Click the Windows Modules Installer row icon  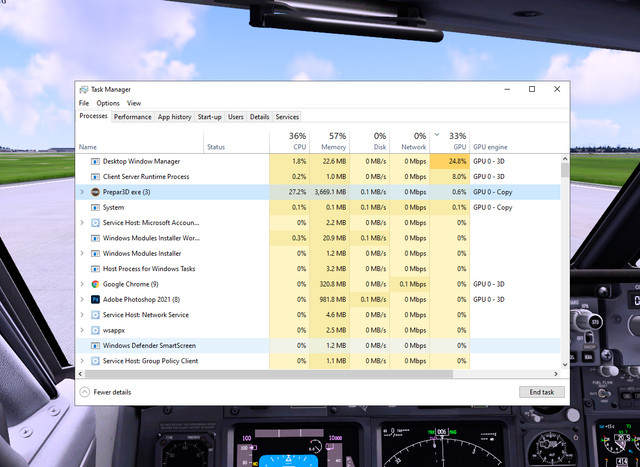(95, 254)
